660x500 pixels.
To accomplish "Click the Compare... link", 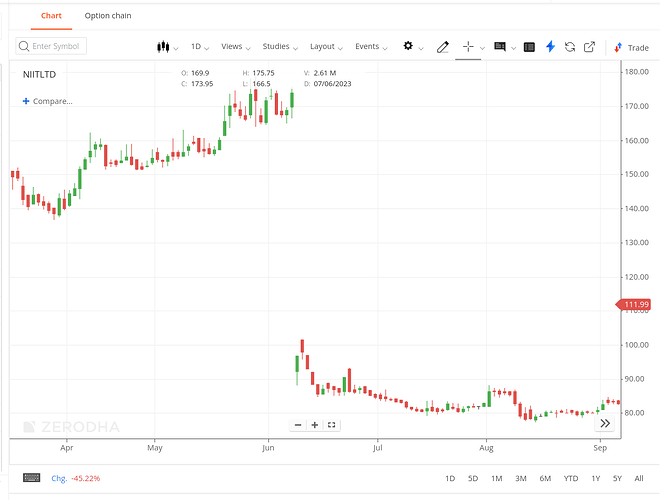I will 47,101.
